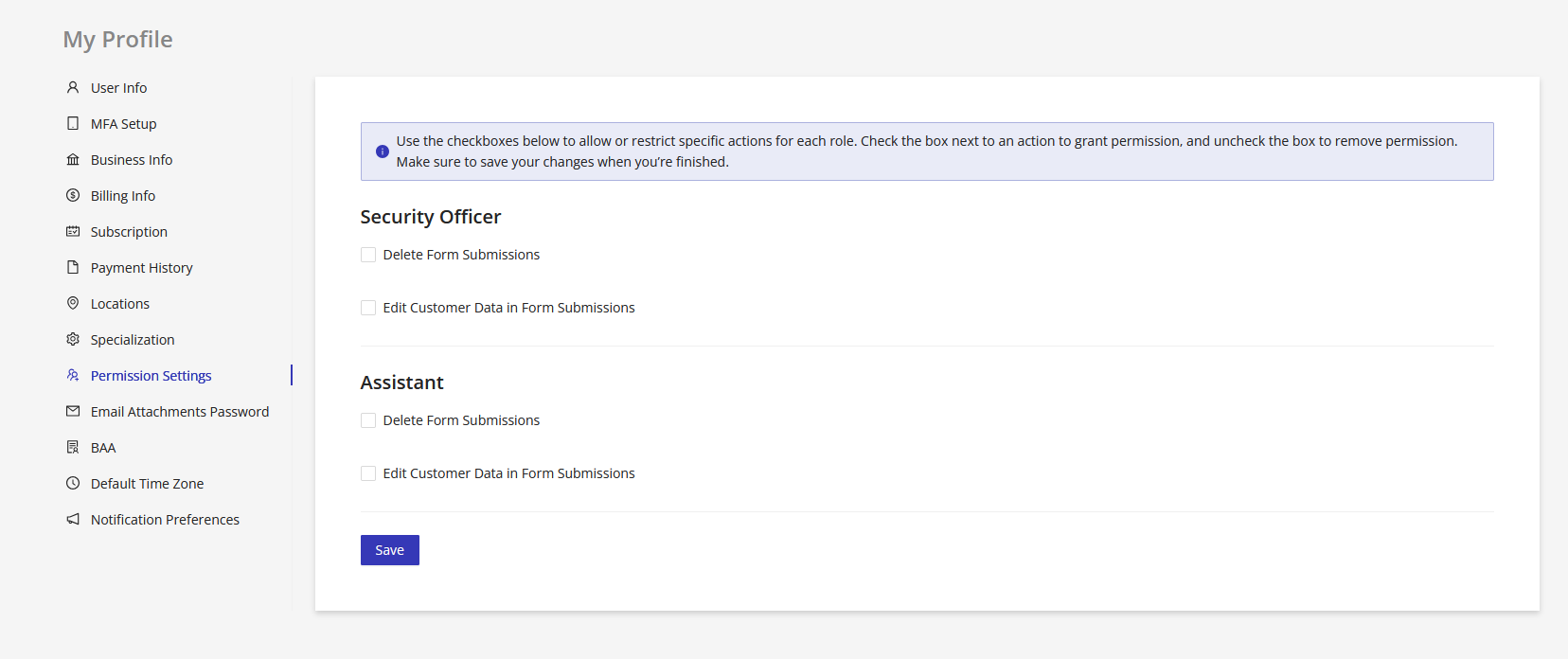
Task: Click the Assistant heading
Action: 402,383
